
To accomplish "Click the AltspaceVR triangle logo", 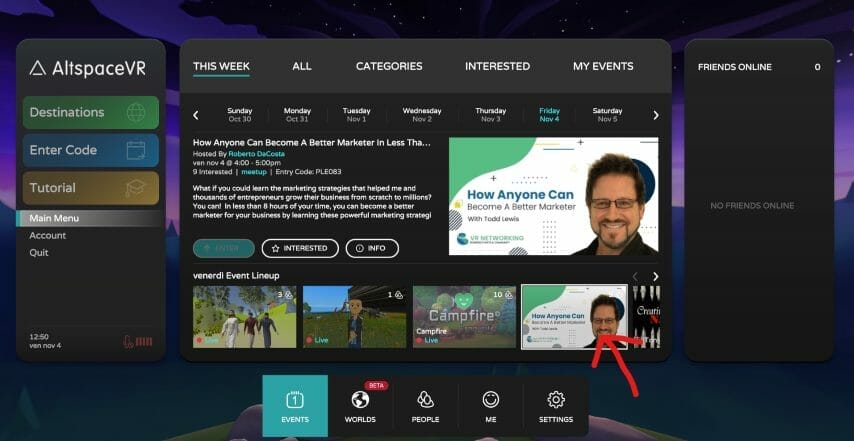I will pos(38,68).
